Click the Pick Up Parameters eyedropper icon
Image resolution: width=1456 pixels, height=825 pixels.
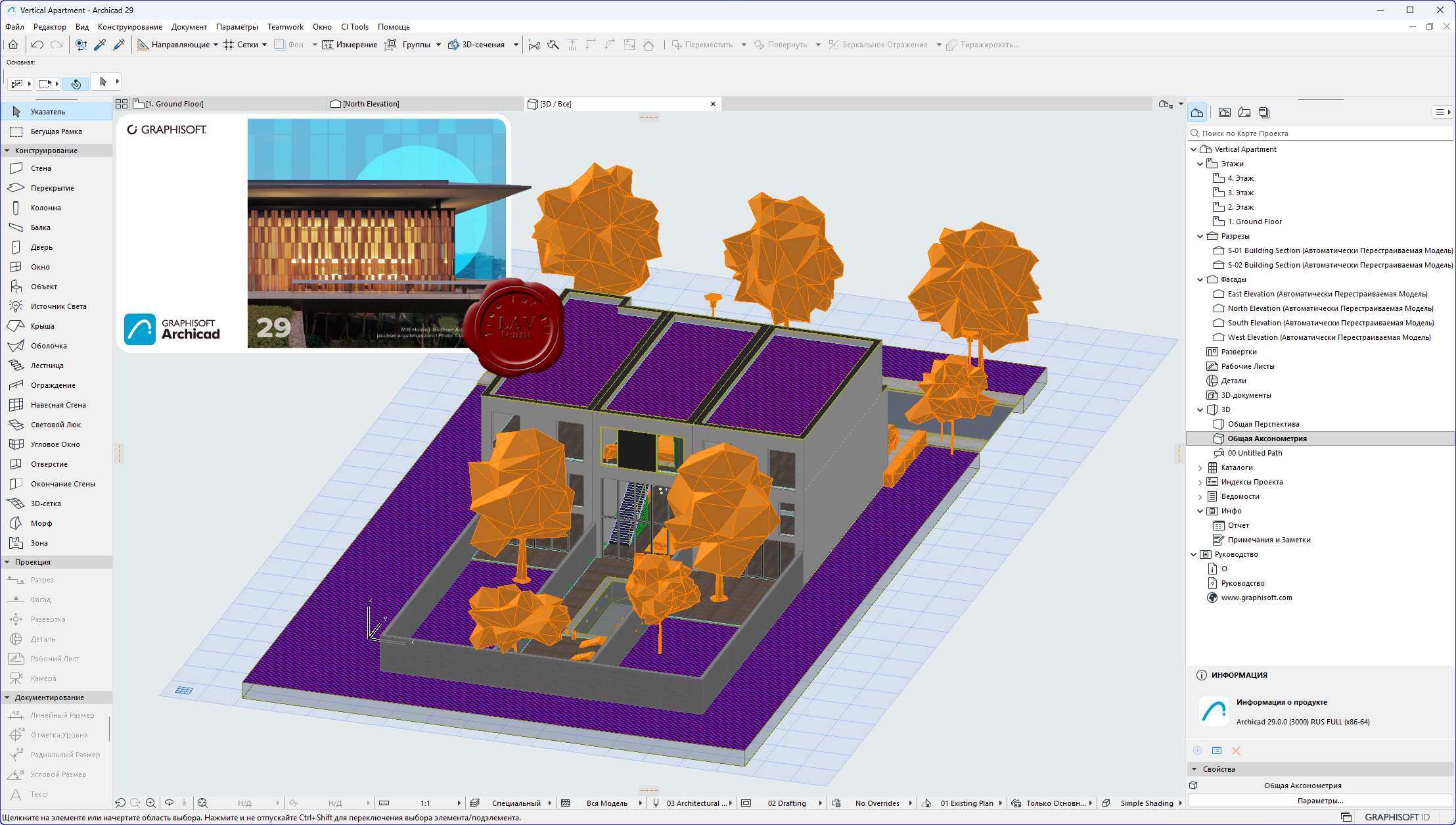coord(100,45)
